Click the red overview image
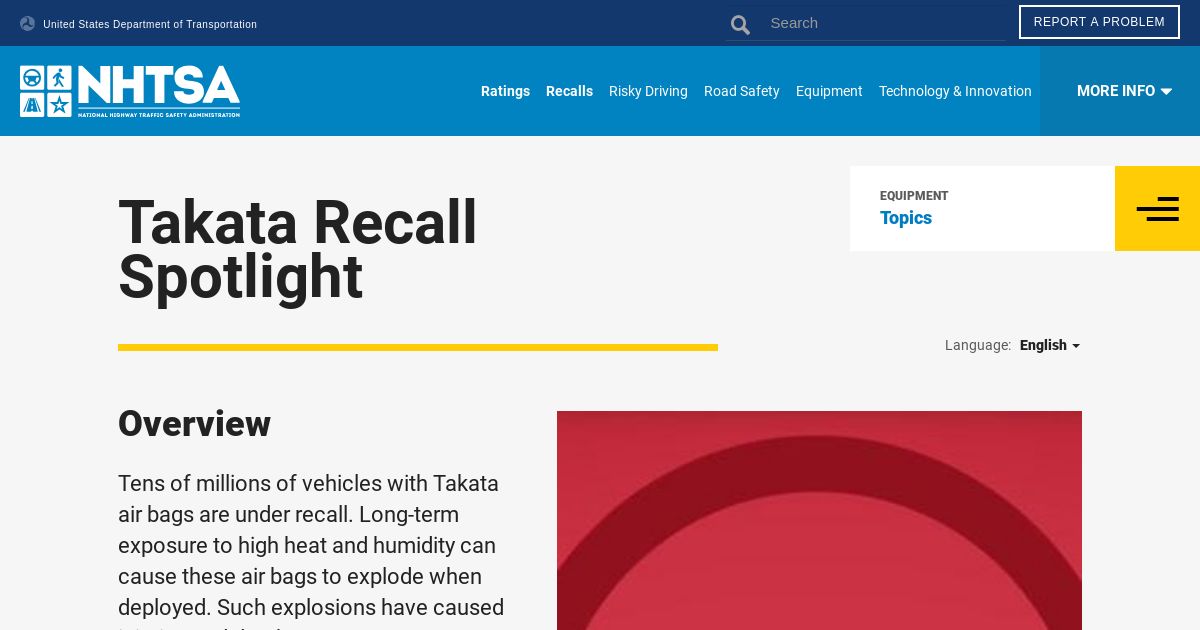Viewport: 1200px width, 630px height. 819,520
